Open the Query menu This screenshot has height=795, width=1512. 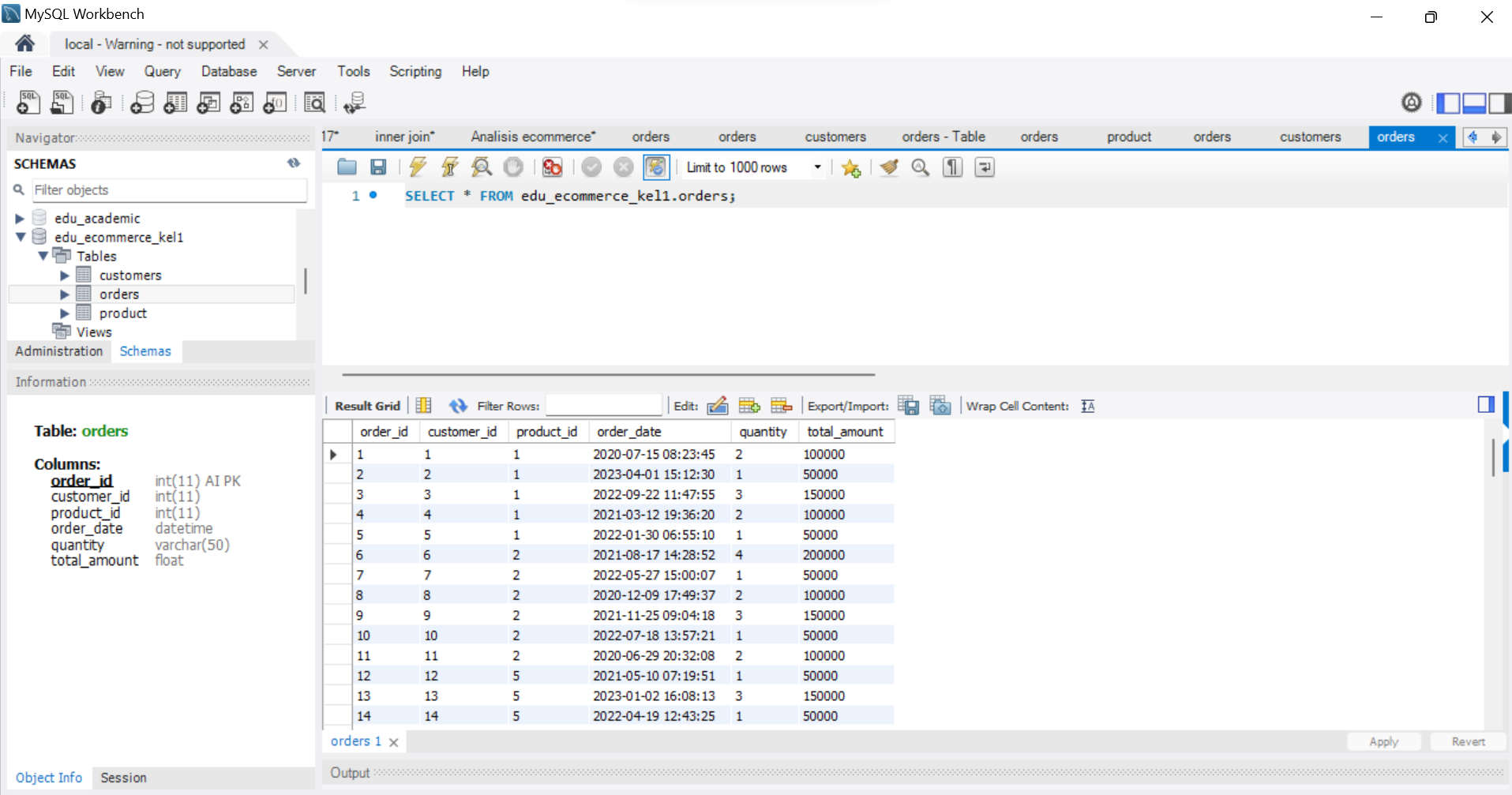[162, 71]
